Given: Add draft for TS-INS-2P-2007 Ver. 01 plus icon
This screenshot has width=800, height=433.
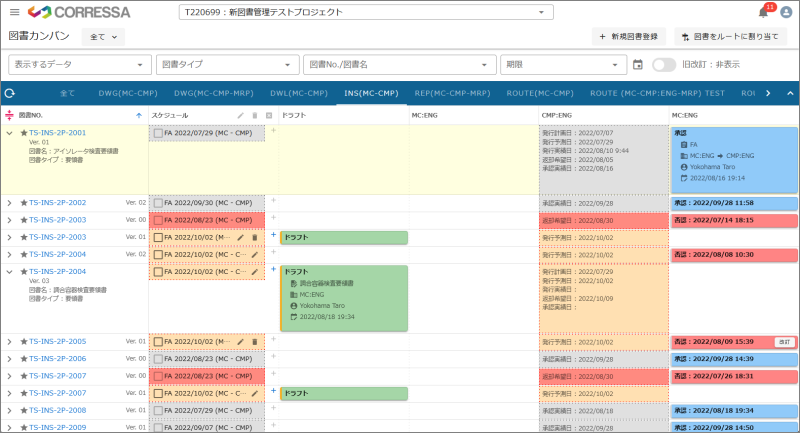Looking at the screenshot, I should coord(273,391).
